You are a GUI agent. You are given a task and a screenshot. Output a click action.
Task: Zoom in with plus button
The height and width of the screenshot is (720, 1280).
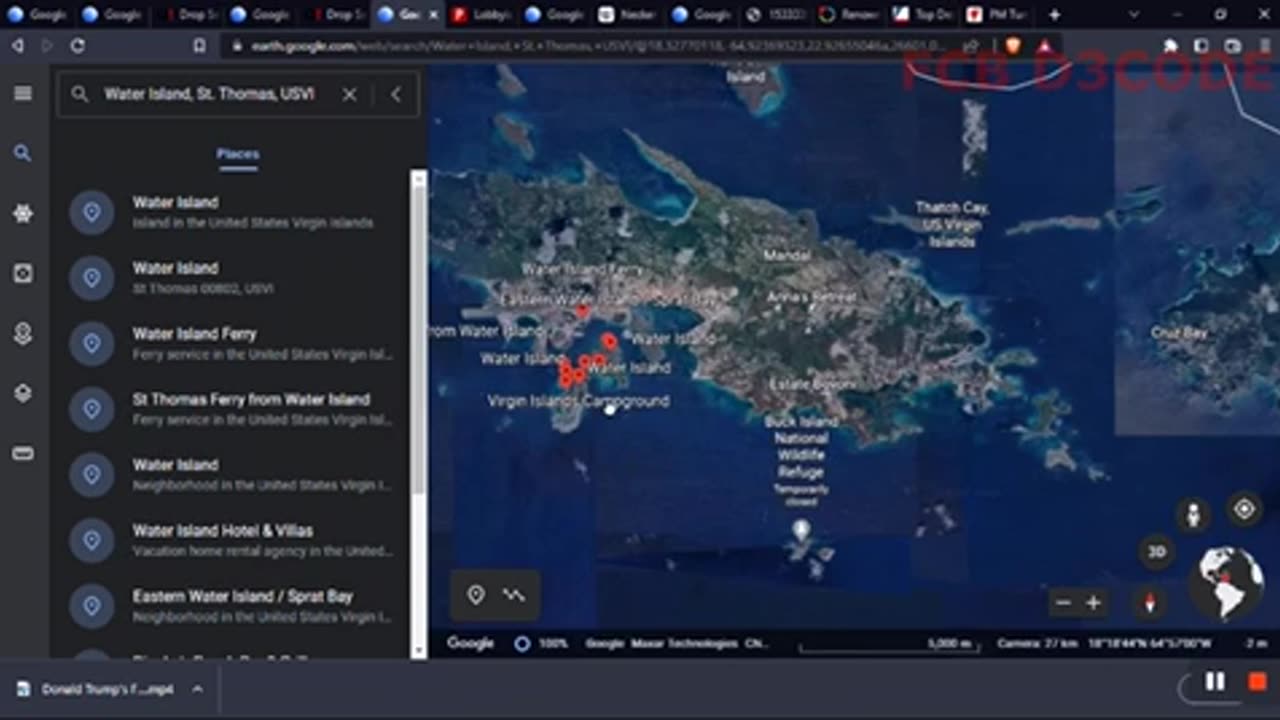[x=1093, y=603]
